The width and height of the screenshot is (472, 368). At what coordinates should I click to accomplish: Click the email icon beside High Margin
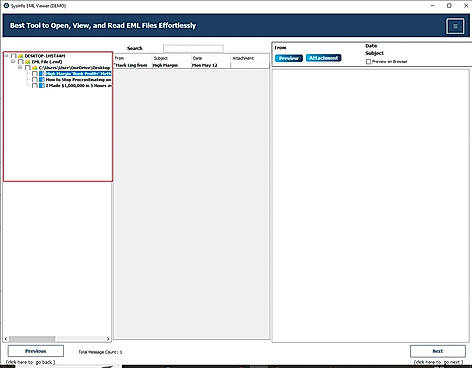(42, 74)
